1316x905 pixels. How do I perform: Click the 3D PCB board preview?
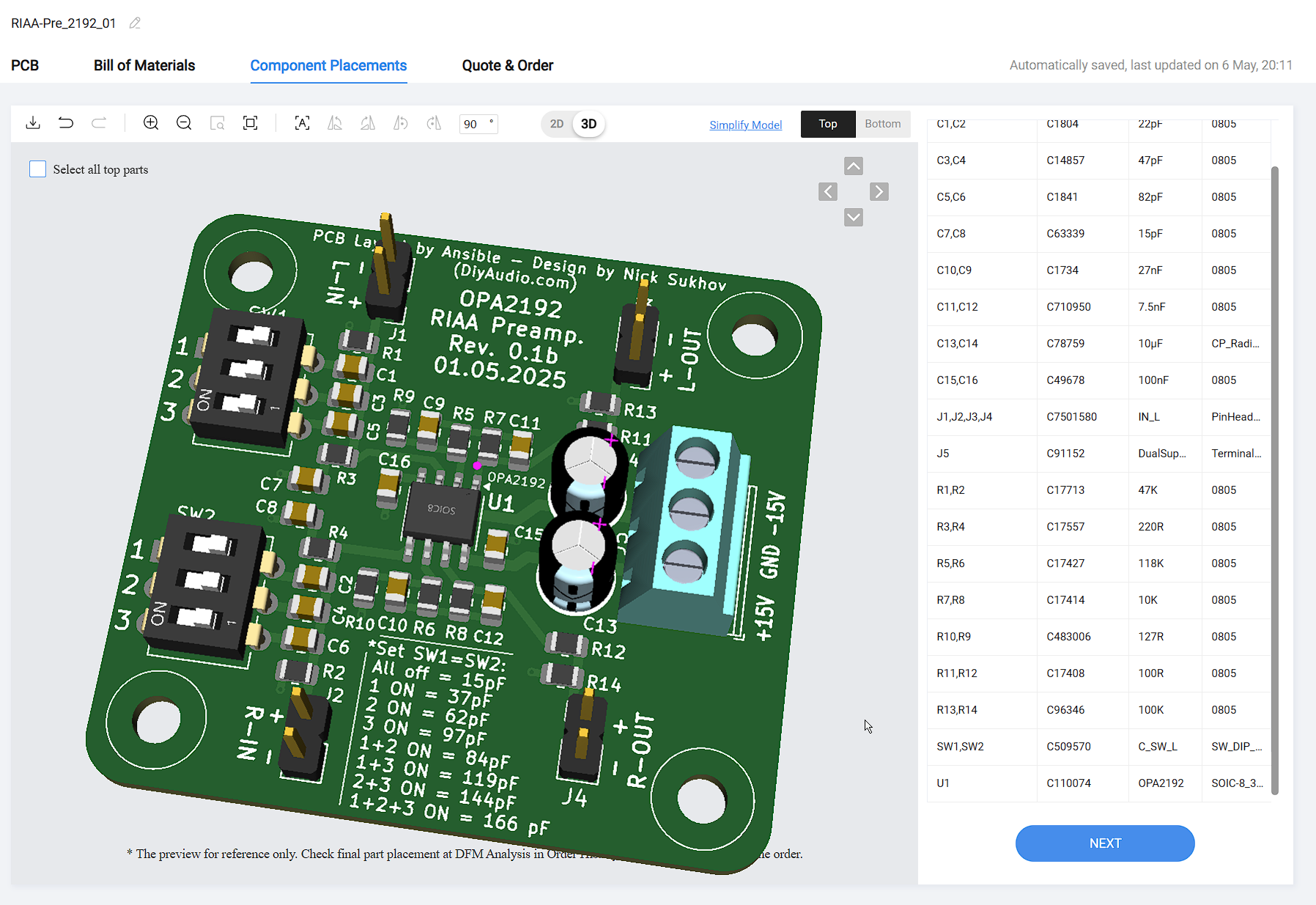pyautogui.click(x=454, y=542)
